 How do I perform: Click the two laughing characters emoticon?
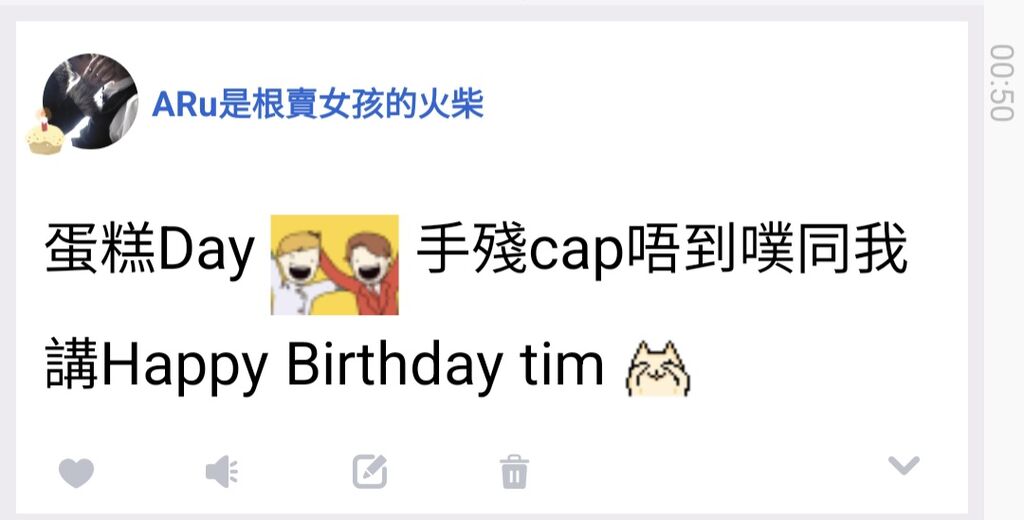(334, 265)
